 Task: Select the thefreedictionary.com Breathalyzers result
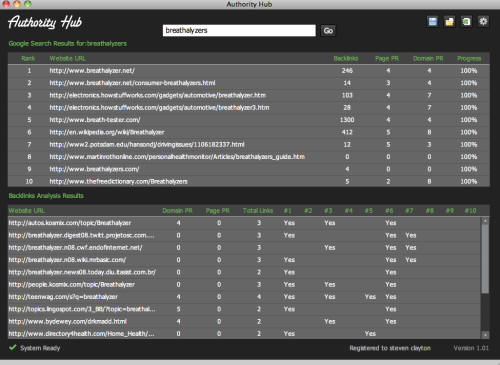[x=249, y=181]
